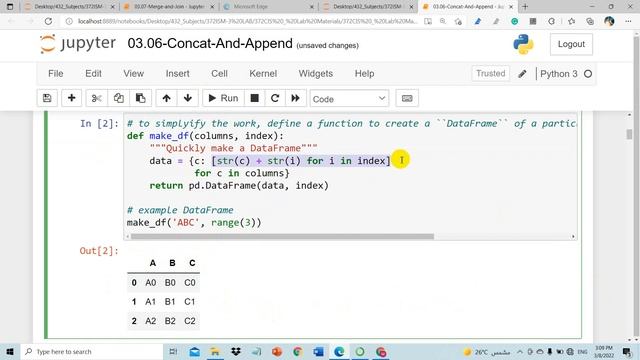This screenshot has width=640, height=360.
Task: Open the browser profile avatar
Action: point(609,21)
